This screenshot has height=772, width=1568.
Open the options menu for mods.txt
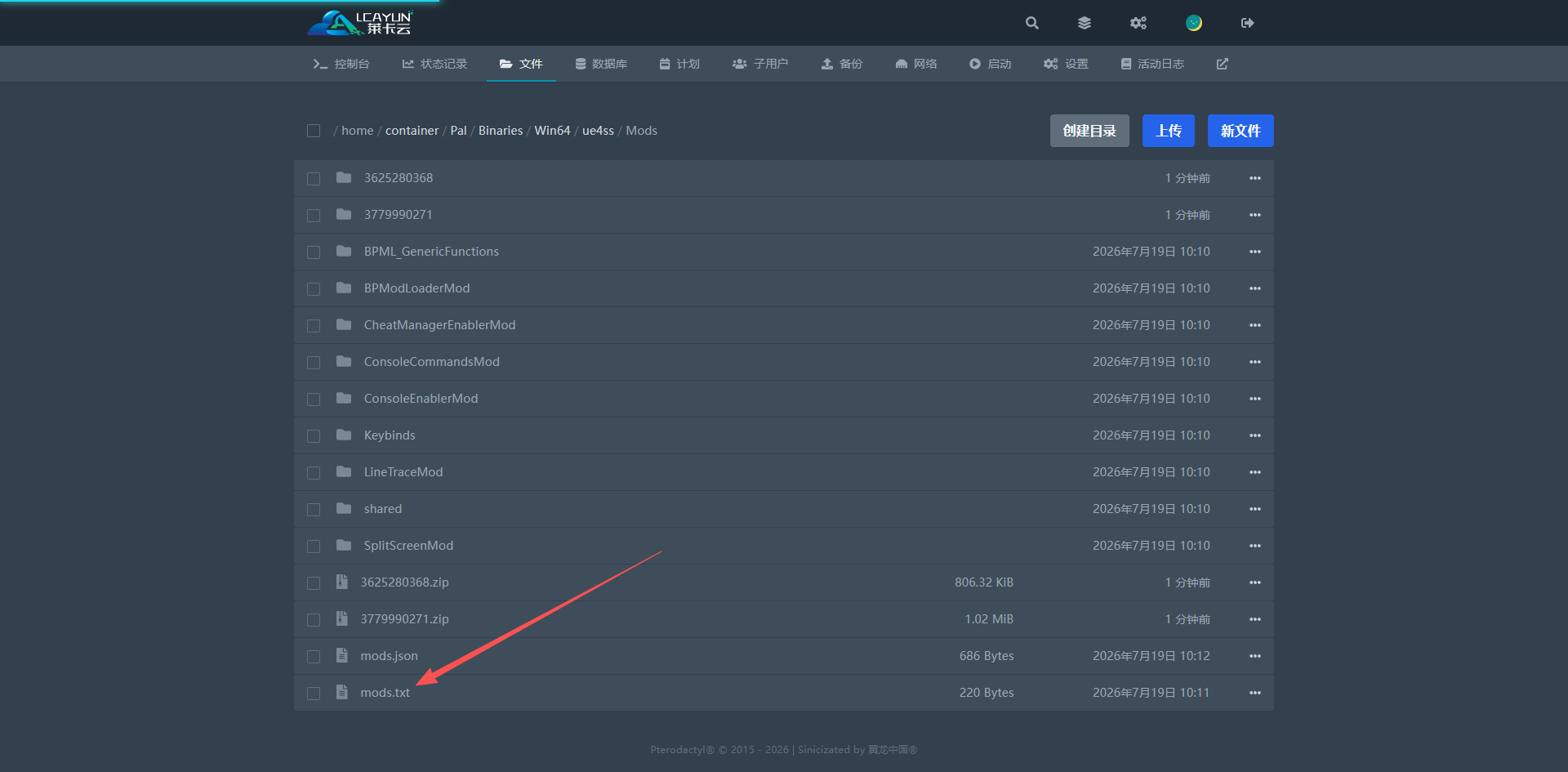pyautogui.click(x=1255, y=693)
